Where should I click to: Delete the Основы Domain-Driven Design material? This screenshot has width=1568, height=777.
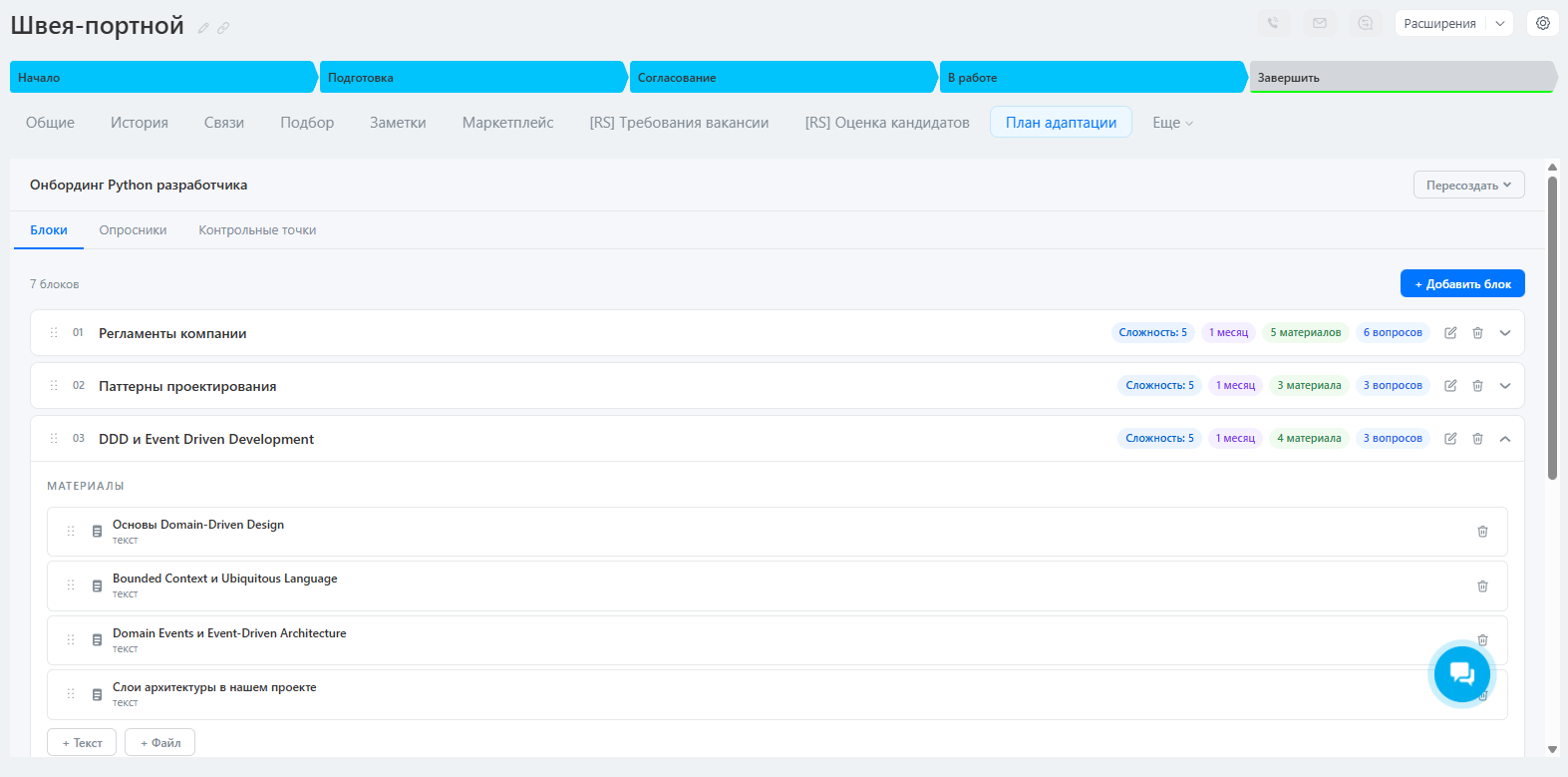[1482, 532]
